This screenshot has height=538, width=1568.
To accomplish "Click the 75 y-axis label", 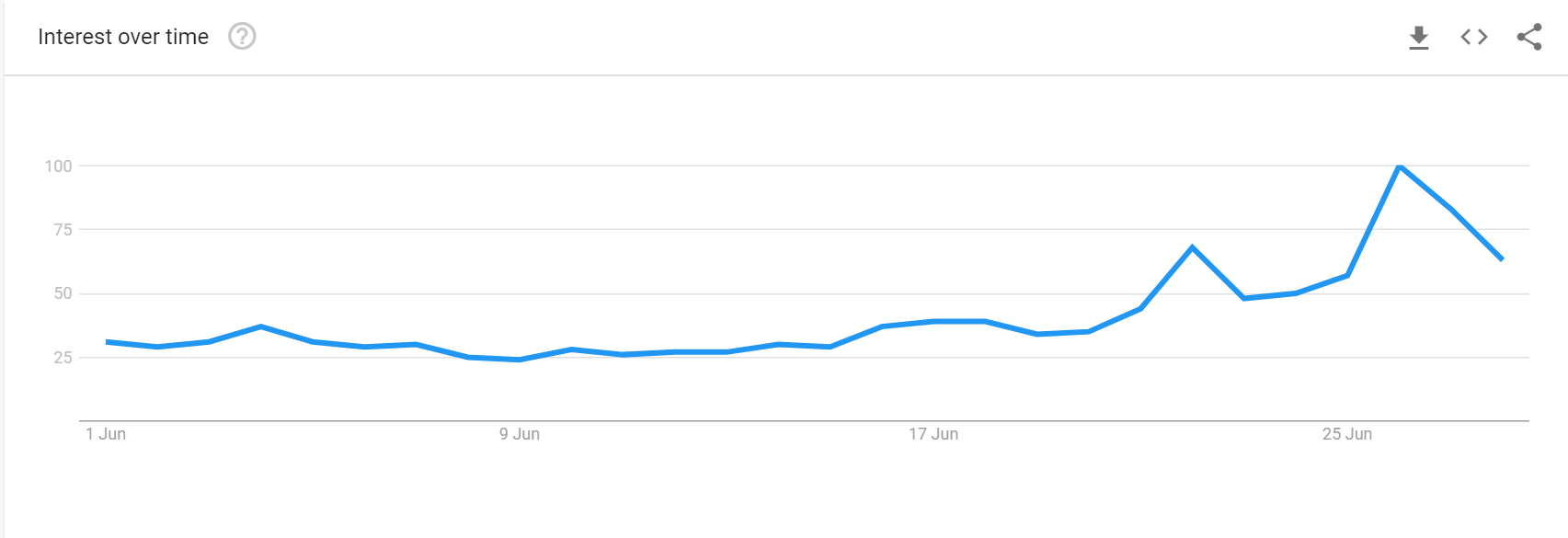I will [63, 230].
